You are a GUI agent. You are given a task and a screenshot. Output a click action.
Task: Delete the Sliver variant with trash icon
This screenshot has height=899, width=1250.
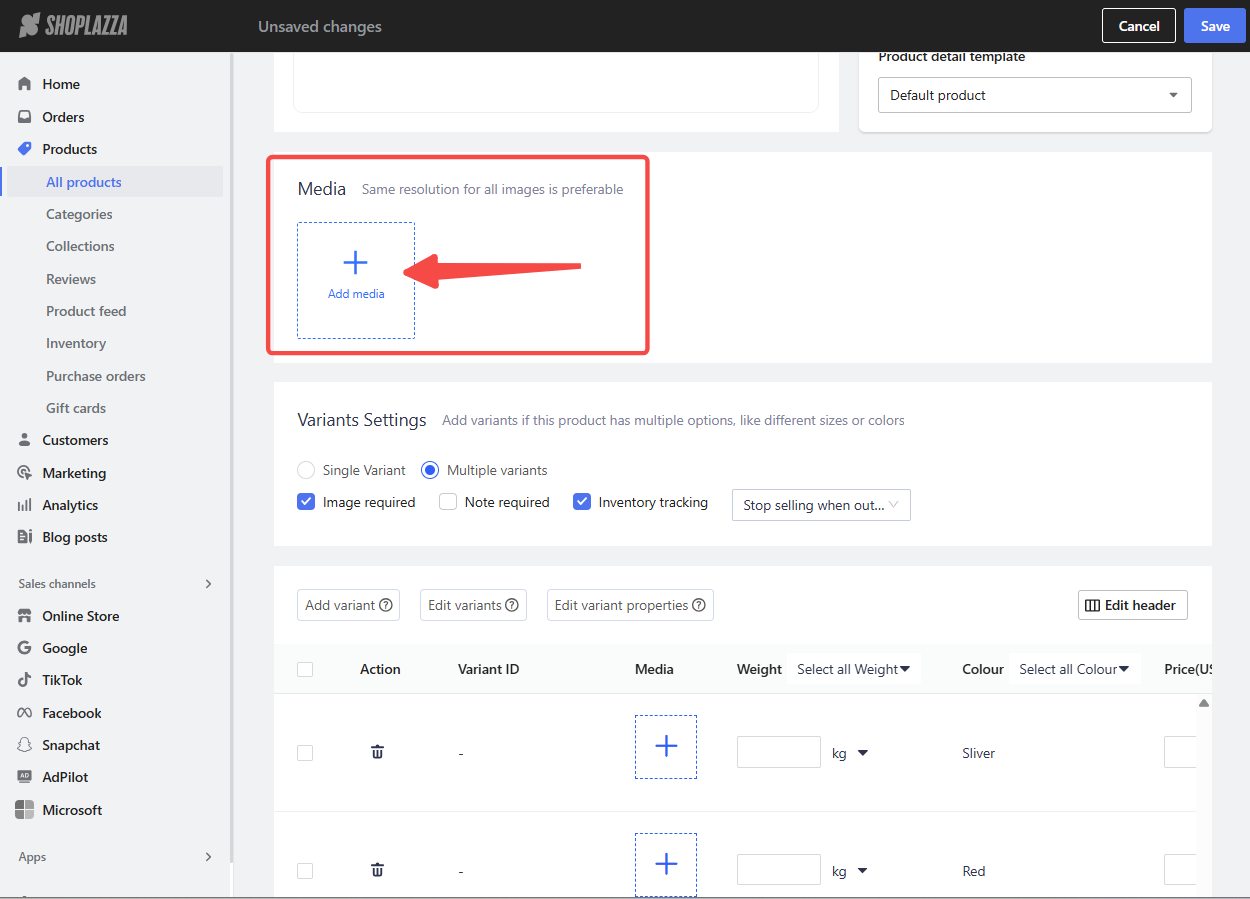[x=377, y=752]
